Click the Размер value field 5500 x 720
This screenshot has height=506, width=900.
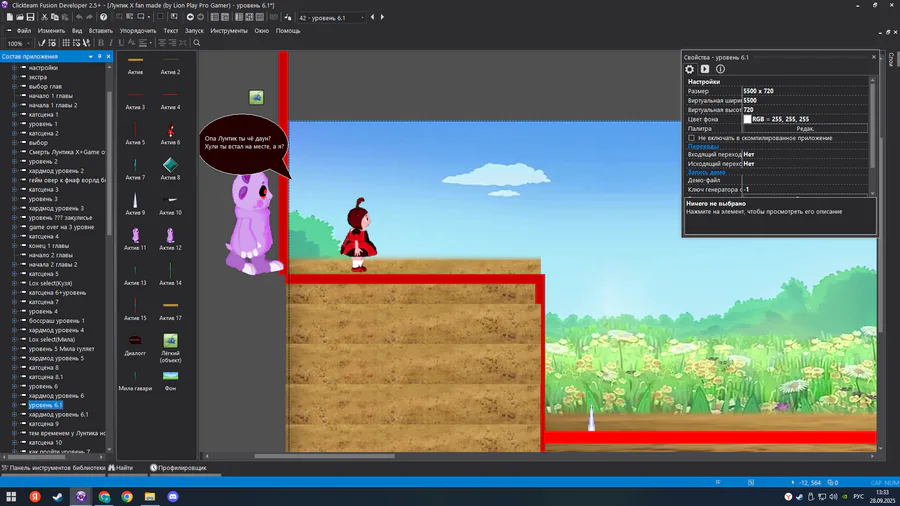point(805,91)
